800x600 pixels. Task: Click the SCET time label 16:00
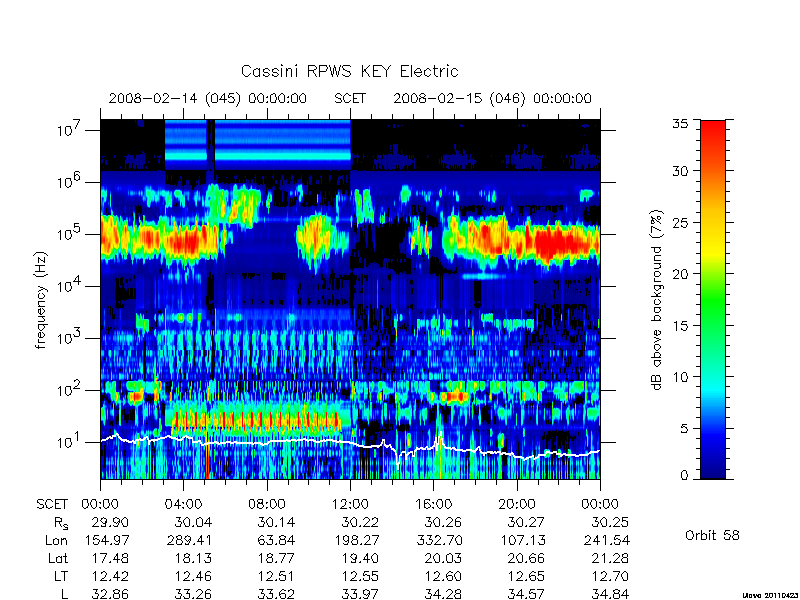[433, 504]
